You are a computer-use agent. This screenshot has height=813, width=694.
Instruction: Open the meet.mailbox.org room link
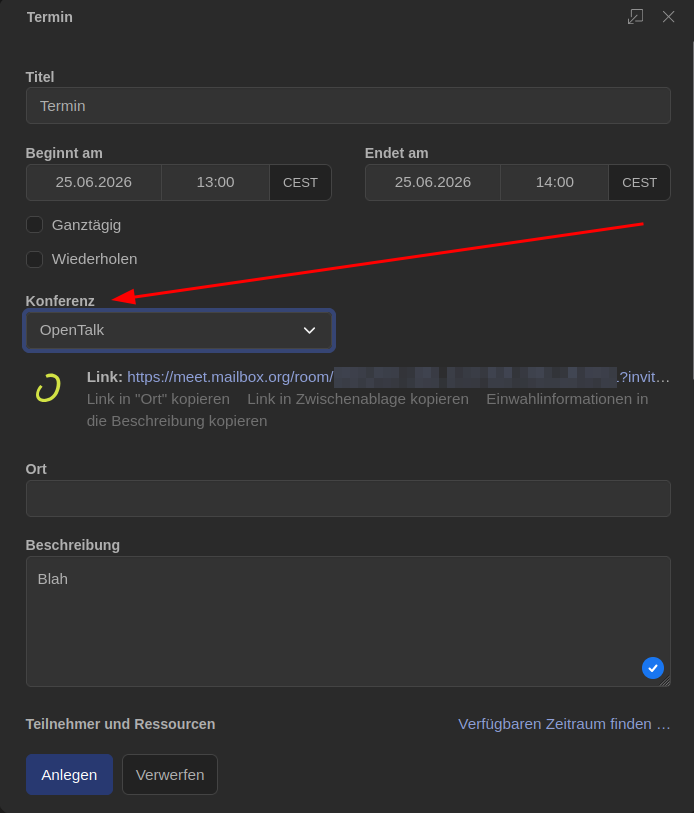(398, 377)
